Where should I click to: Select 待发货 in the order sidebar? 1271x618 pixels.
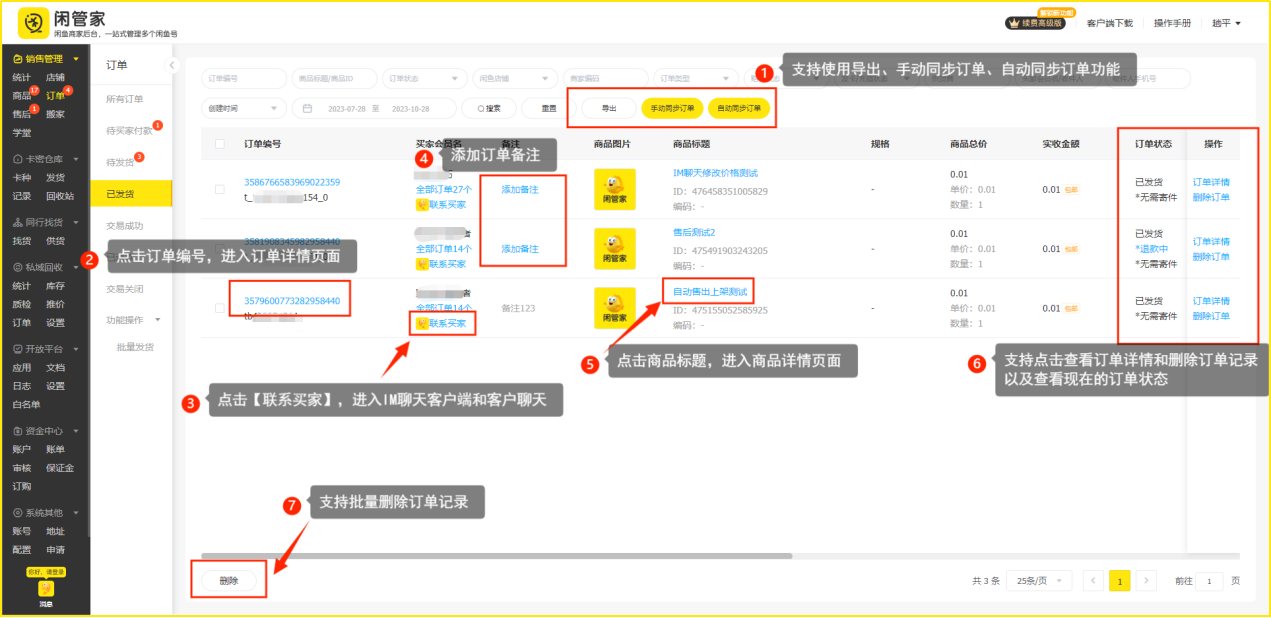coord(120,161)
